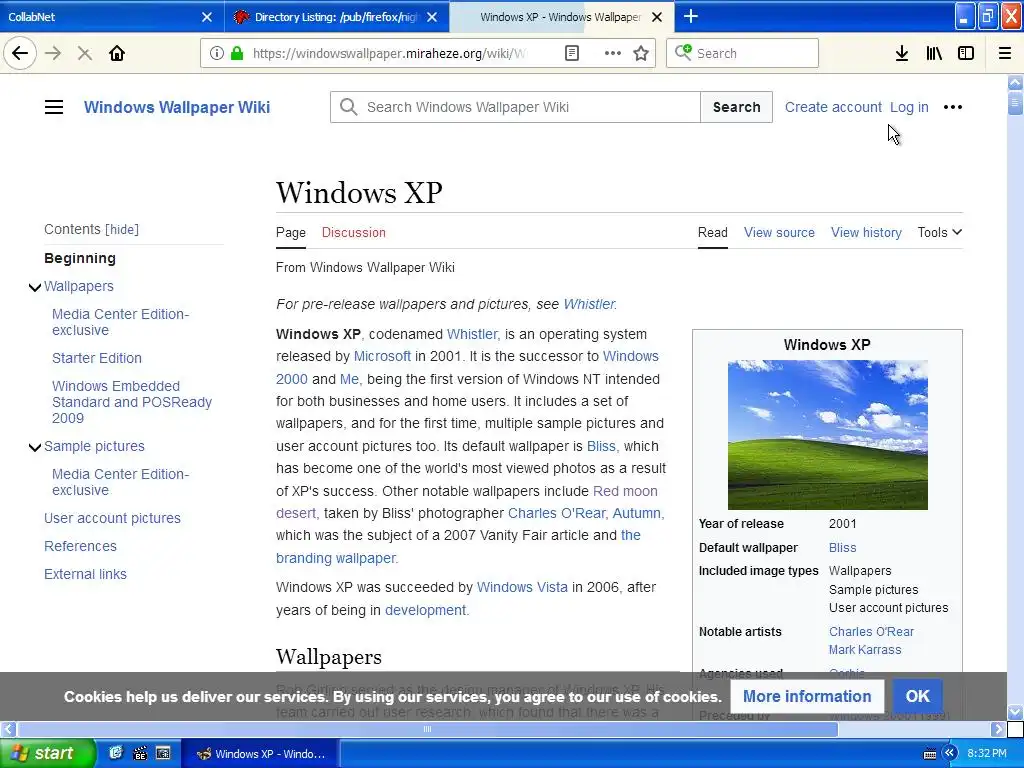Hide the table of contents
1024x768 pixels.
pos(122,229)
